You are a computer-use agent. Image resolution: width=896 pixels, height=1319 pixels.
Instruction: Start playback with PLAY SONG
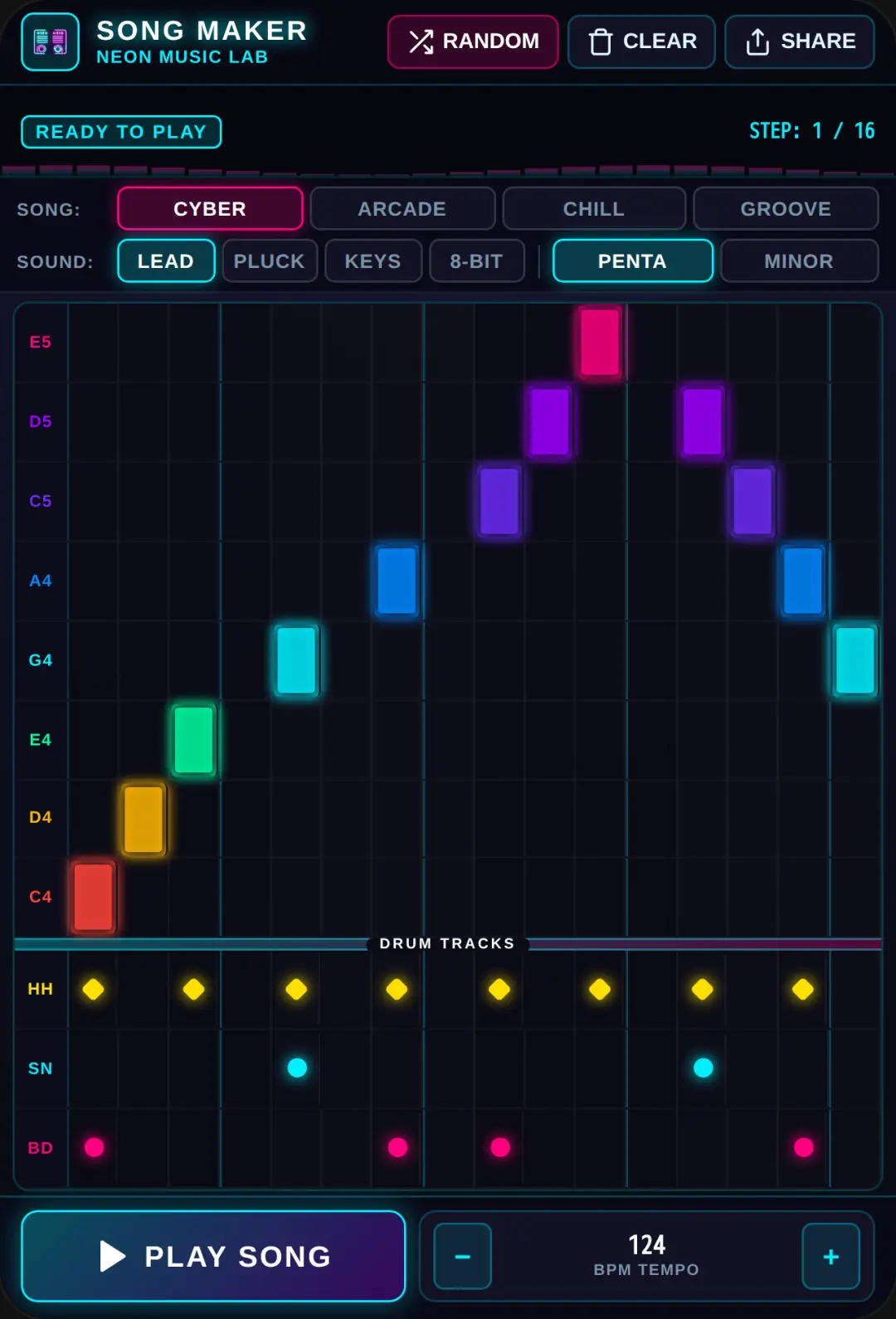click(213, 1256)
